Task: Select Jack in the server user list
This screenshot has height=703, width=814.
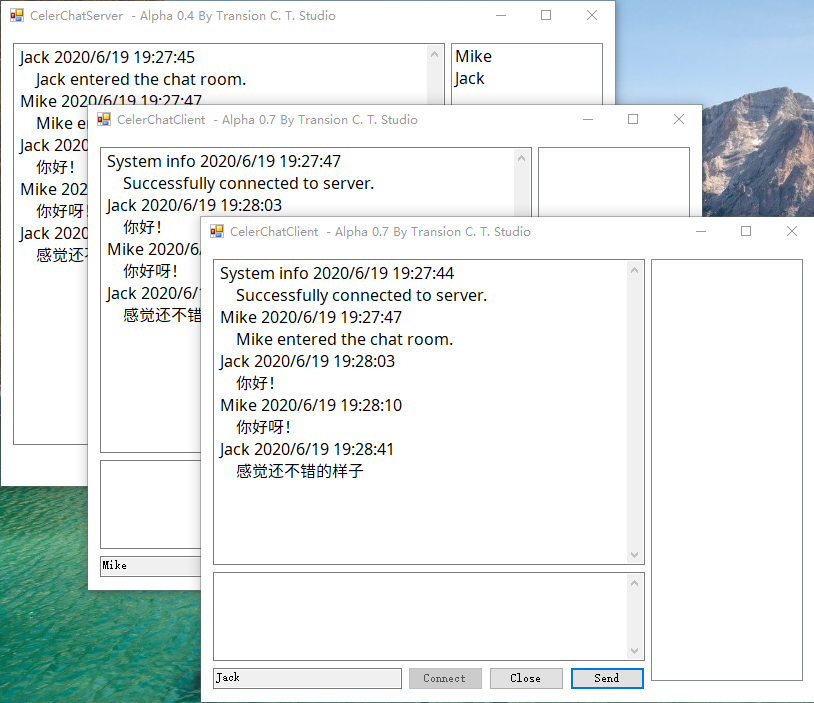Action: click(x=470, y=78)
